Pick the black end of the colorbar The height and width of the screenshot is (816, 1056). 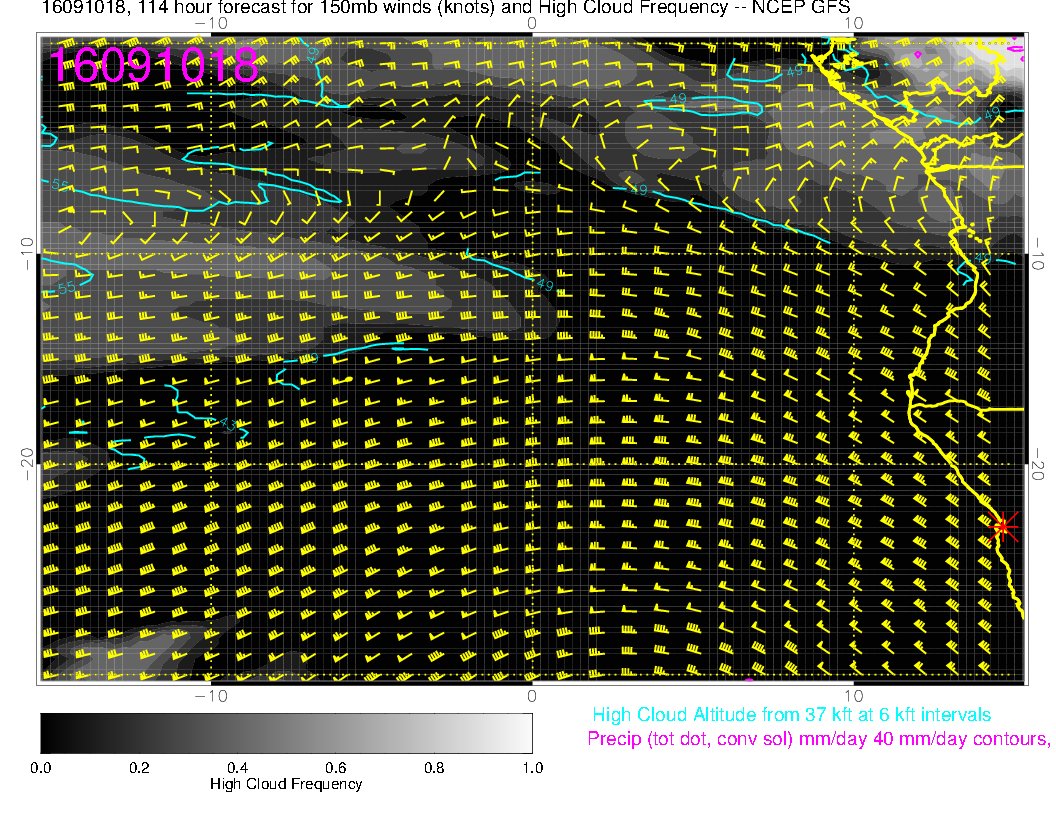click(48, 733)
